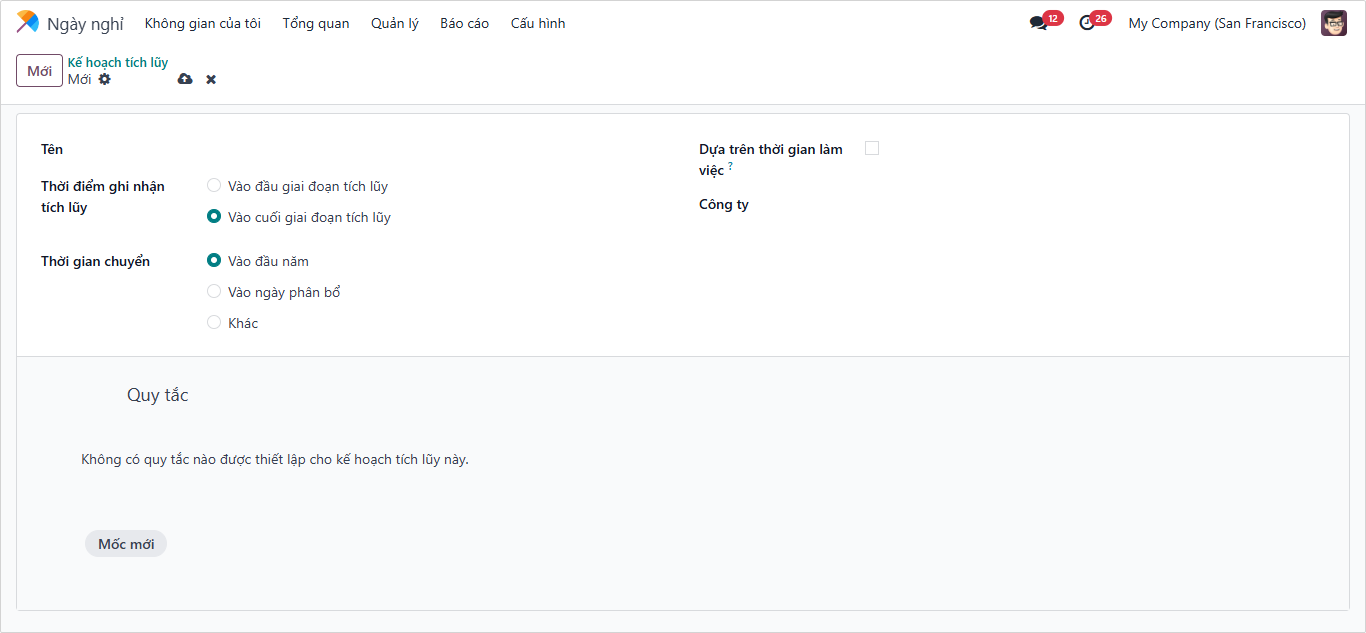Click the Mốc mới button

click(x=126, y=544)
